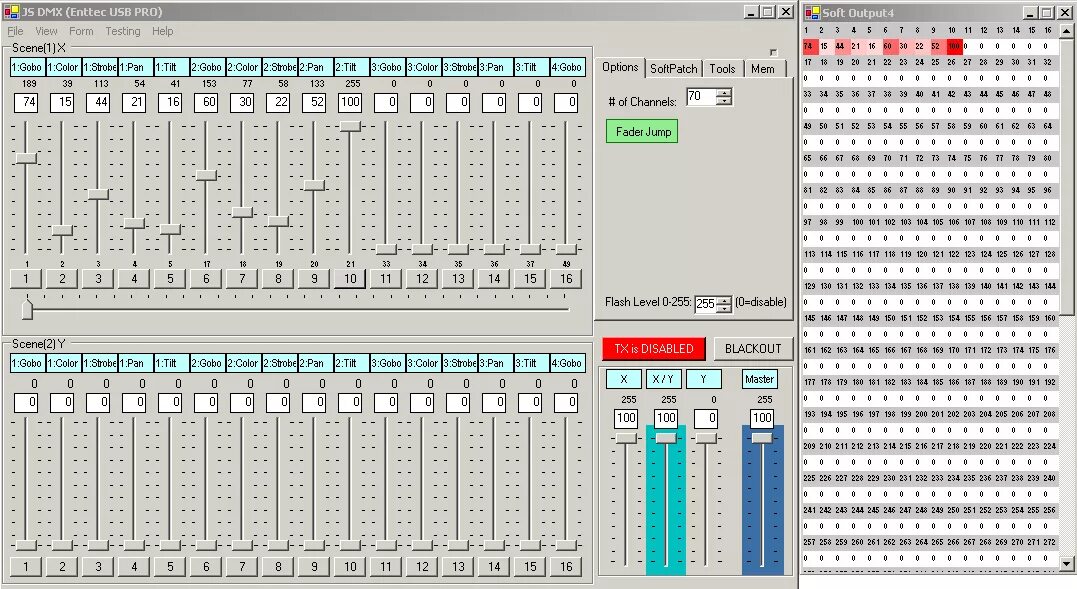The image size is (1077, 589).
Task: Open the View menu
Action: (x=46, y=31)
